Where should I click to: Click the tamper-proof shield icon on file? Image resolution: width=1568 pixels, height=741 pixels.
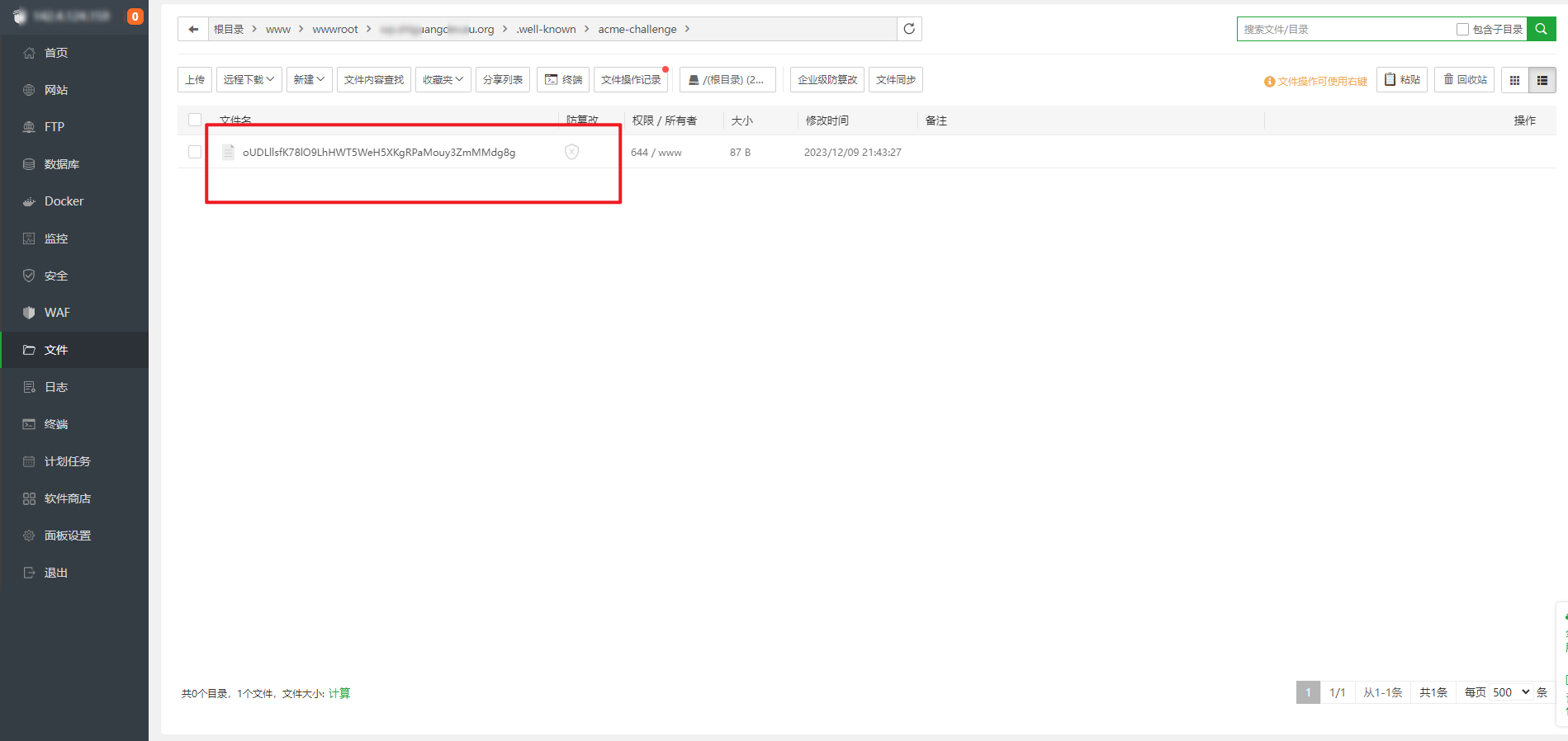[x=571, y=152]
